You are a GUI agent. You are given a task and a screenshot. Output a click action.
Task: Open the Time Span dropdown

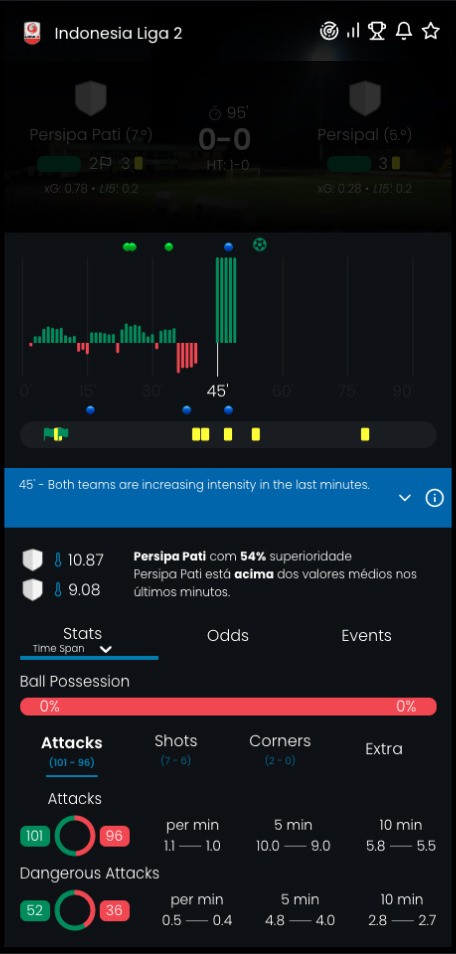(x=72, y=649)
